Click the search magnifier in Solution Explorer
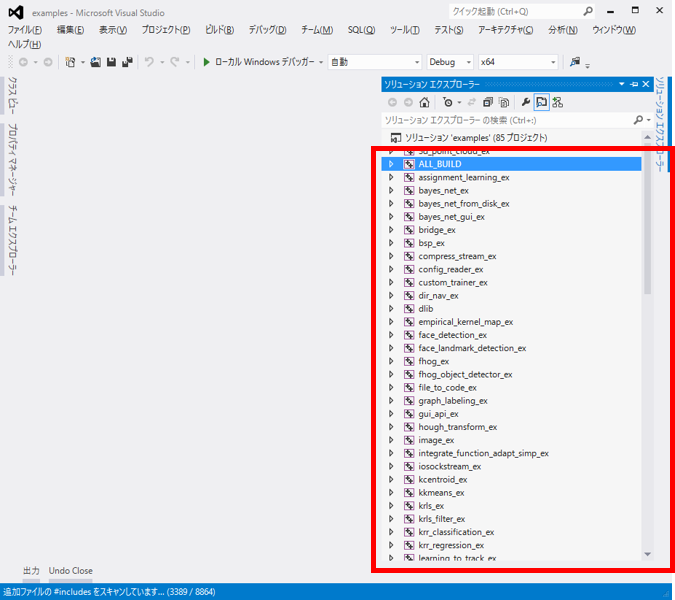 (x=638, y=120)
